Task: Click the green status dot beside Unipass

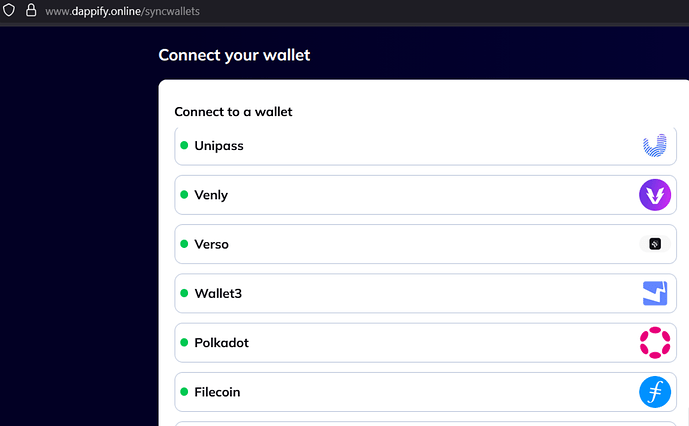Action: pyautogui.click(x=184, y=146)
